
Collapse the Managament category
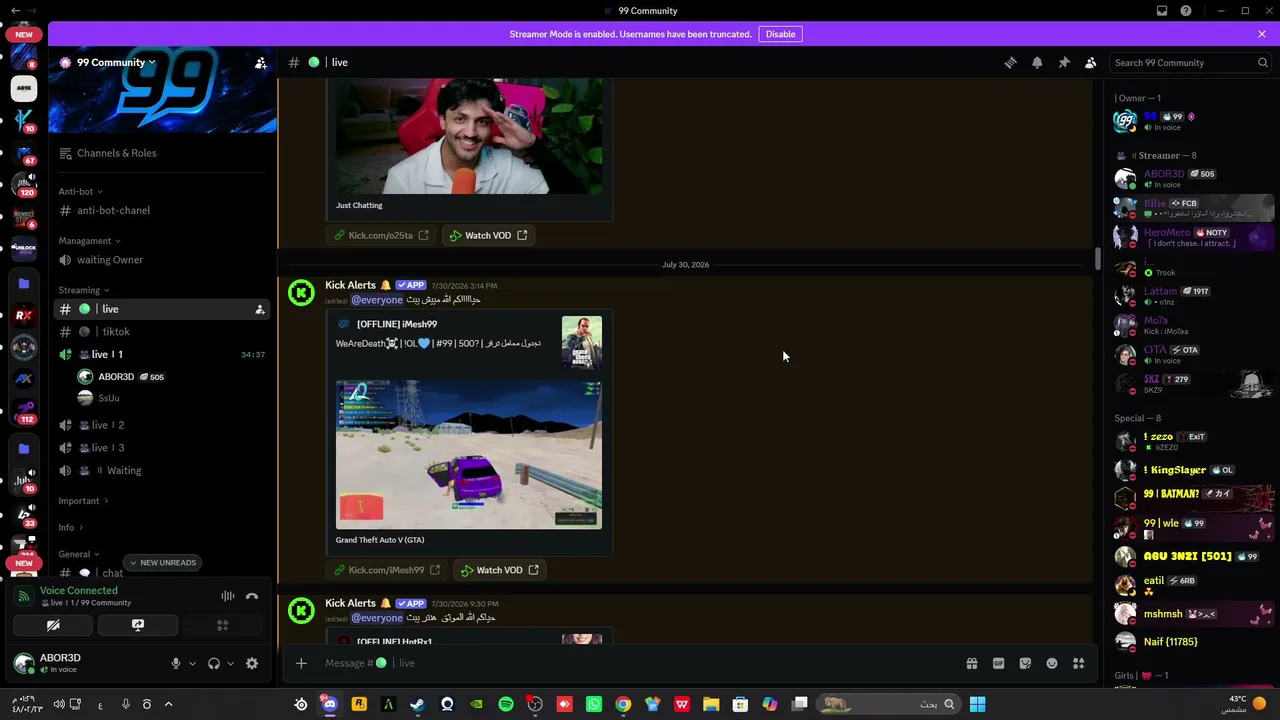pyautogui.click(x=89, y=240)
